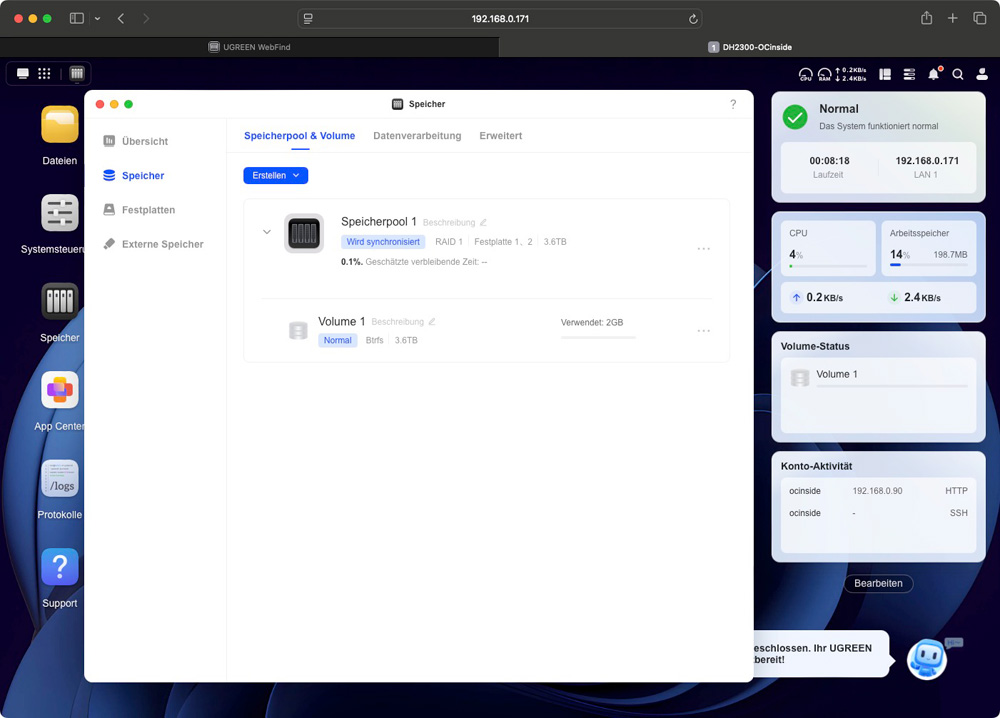Click the Bearbeiten button
The image size is (1000, 718).
[878, 583]
